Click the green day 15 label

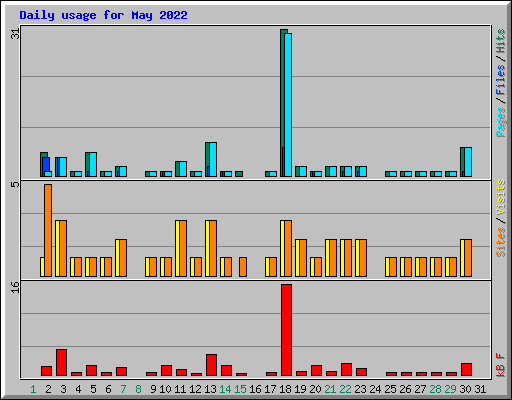(240, 389)
